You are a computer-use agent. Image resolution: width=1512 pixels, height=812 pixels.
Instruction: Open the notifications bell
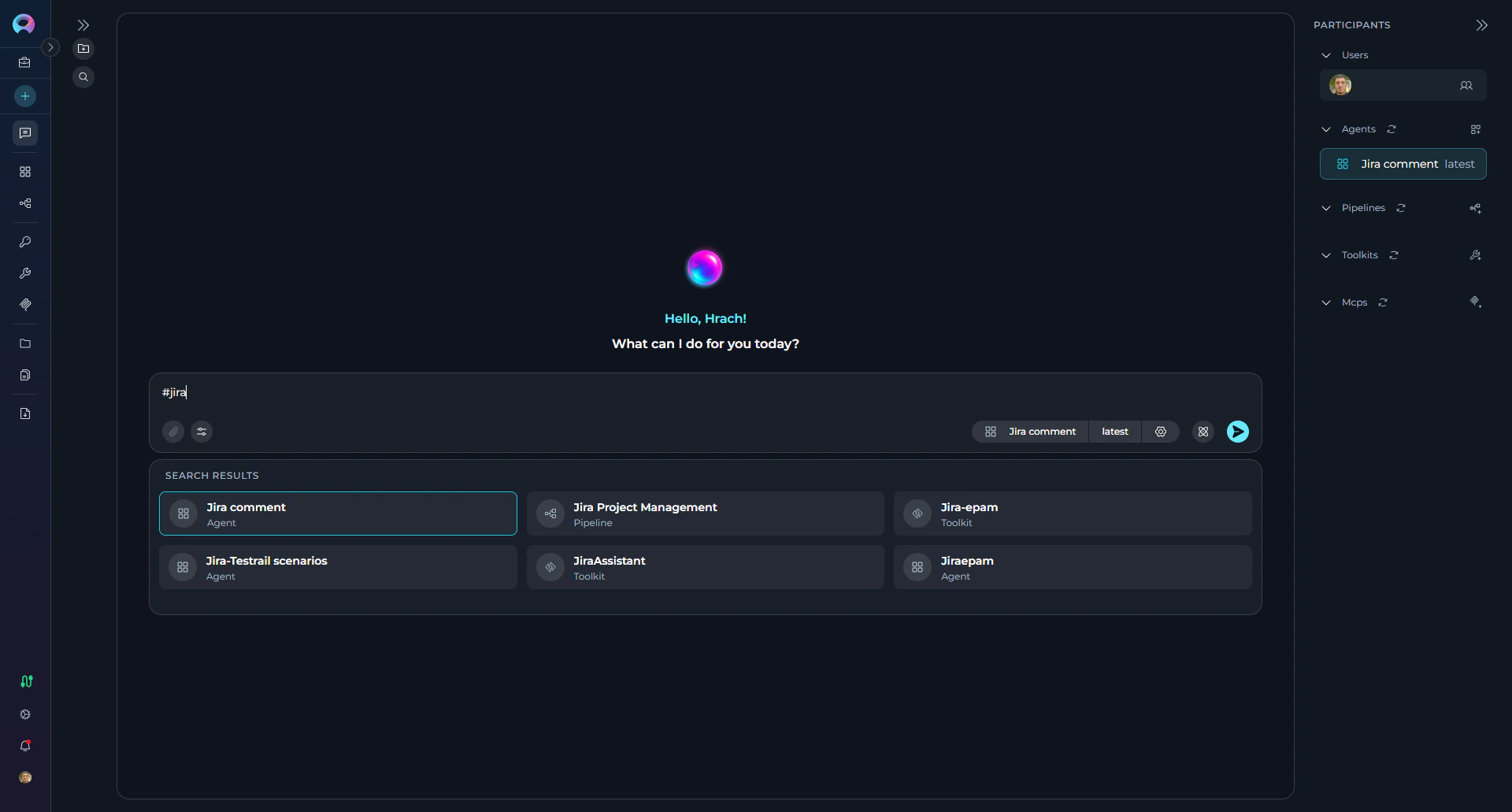tap(24, 746)
